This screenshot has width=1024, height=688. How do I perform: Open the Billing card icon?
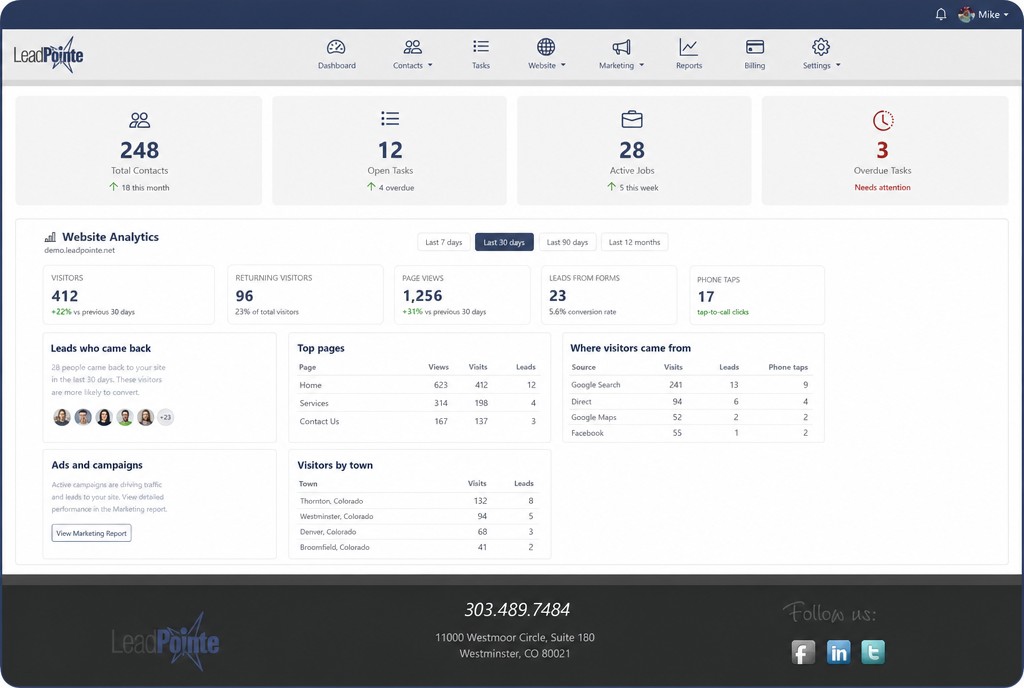[x=754, y=47]
